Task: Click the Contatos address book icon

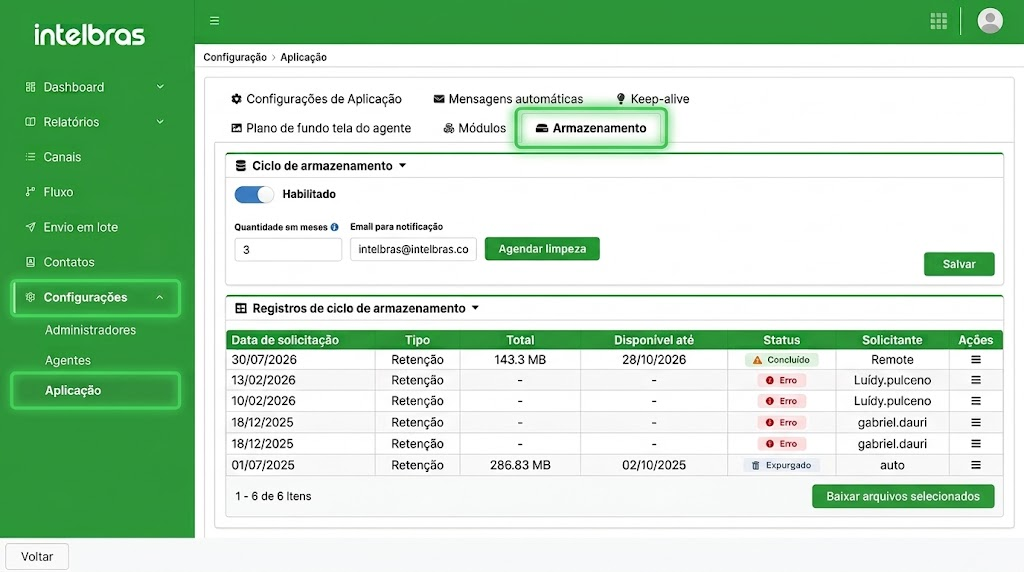Action: [x=30, y=262]
